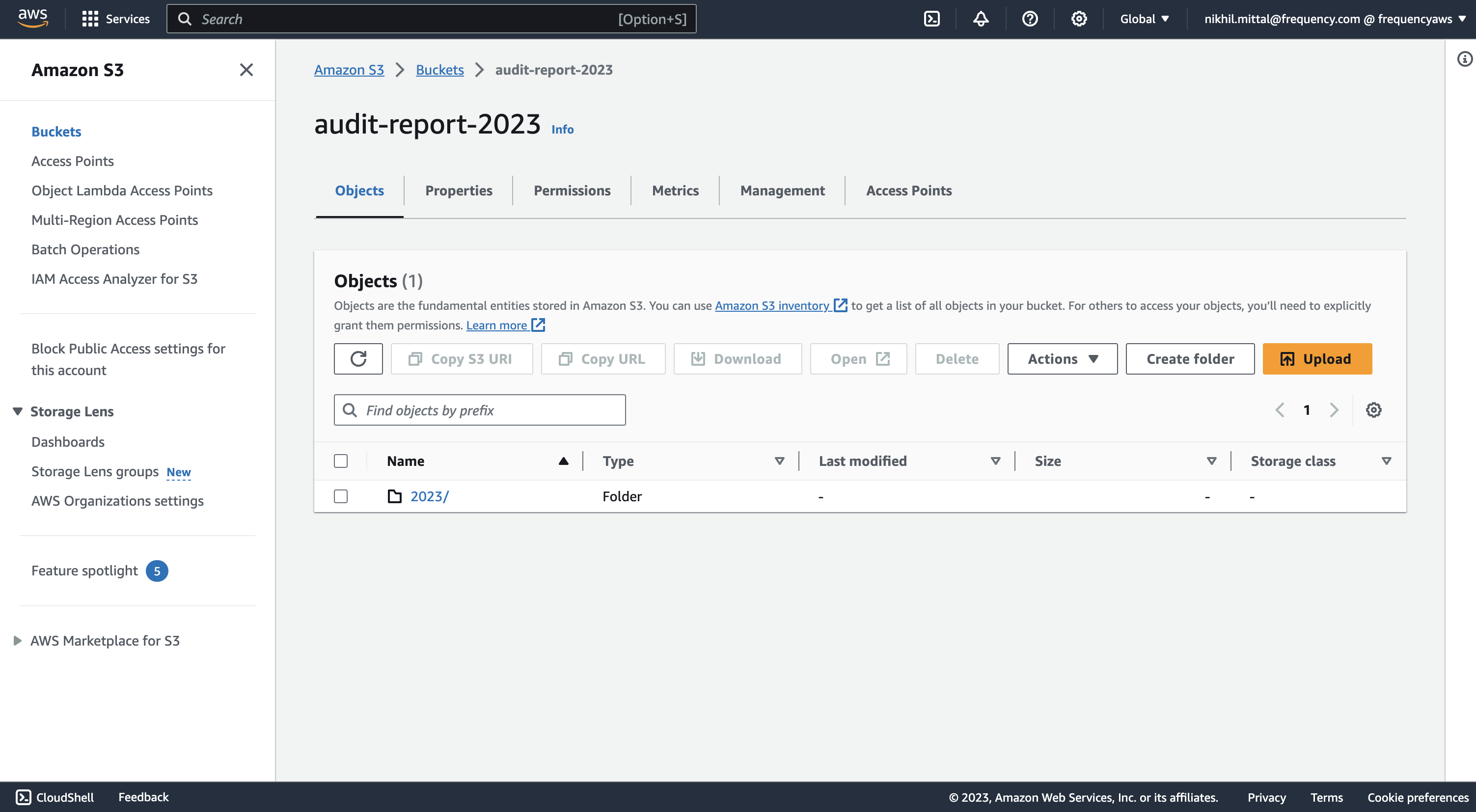1476x812 pixels.
Task: Open Storage Lens groups
Action: (x=95, y=472)
